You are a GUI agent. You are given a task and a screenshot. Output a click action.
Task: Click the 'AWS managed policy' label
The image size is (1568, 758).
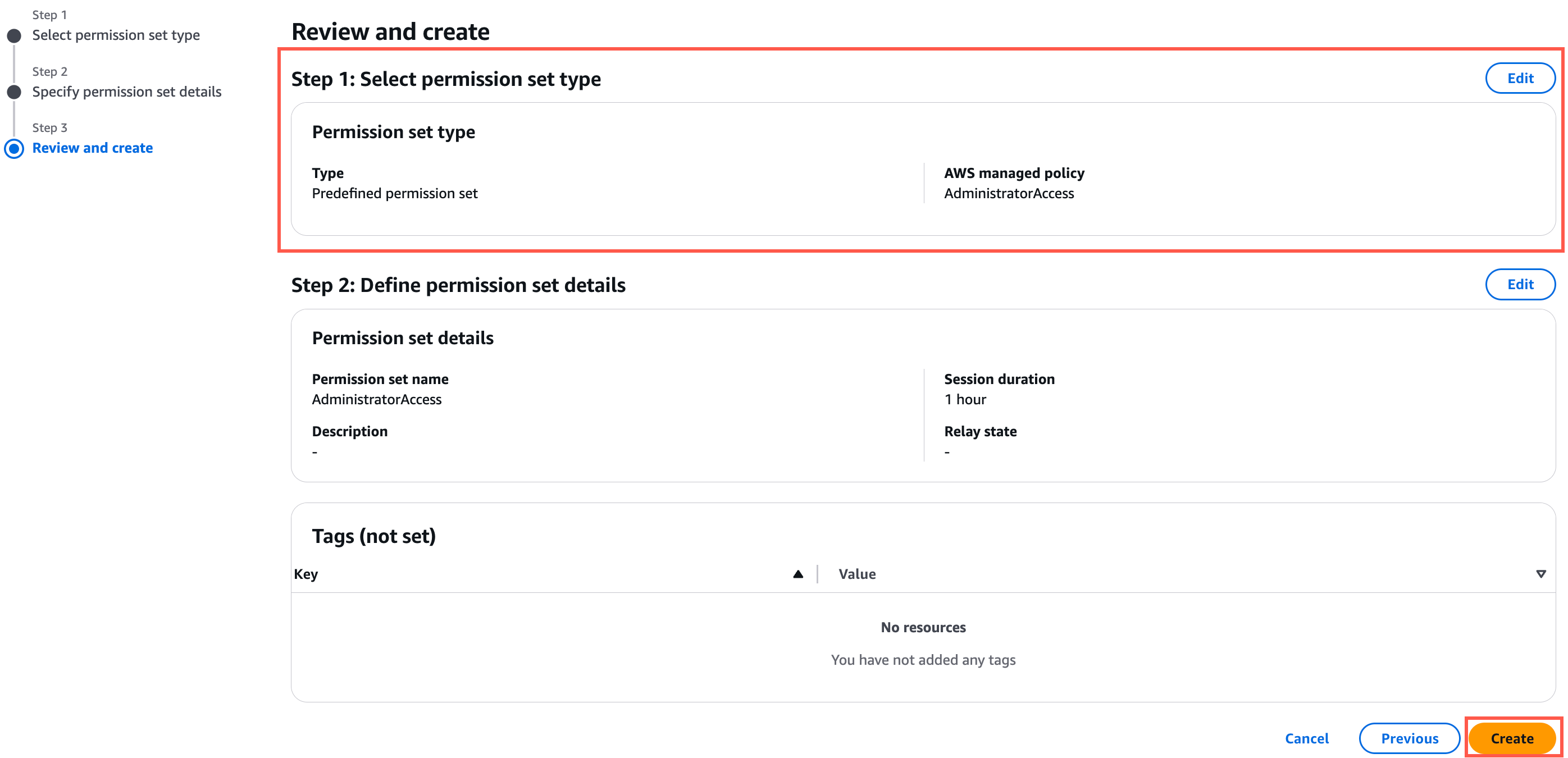tap(1014, 173)
